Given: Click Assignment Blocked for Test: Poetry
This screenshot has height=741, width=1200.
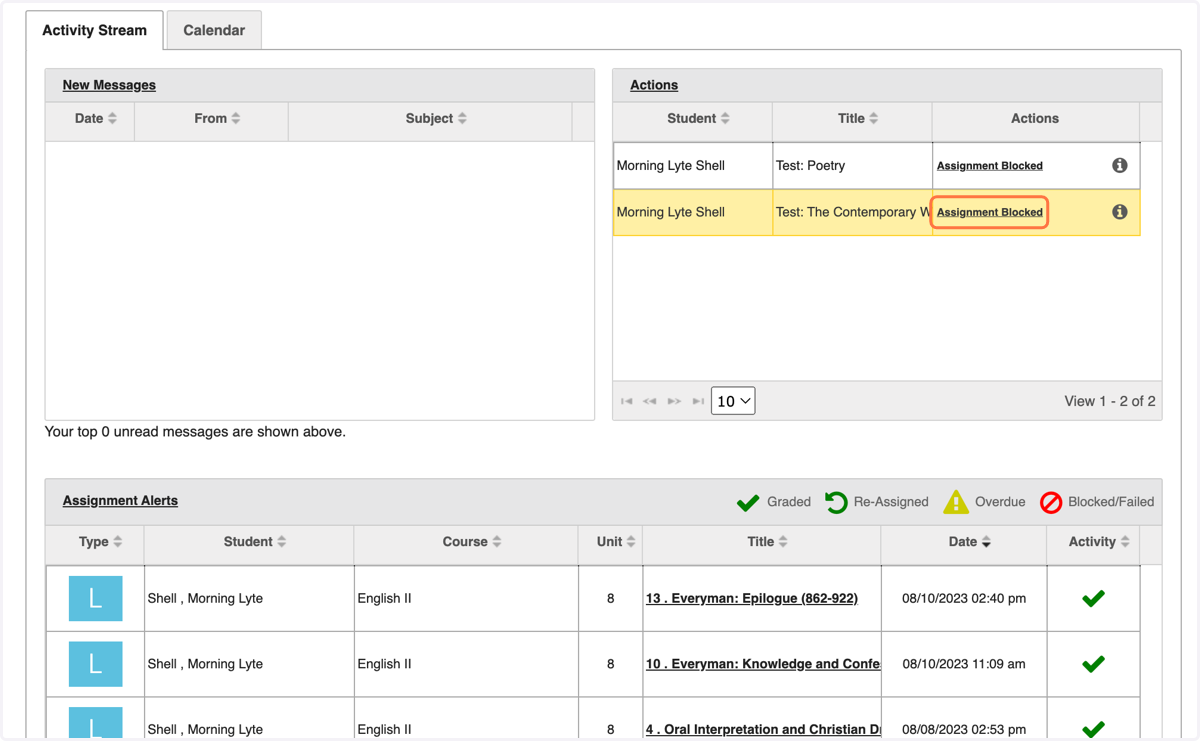Looking at the screenshot, I should coord(990,166).
